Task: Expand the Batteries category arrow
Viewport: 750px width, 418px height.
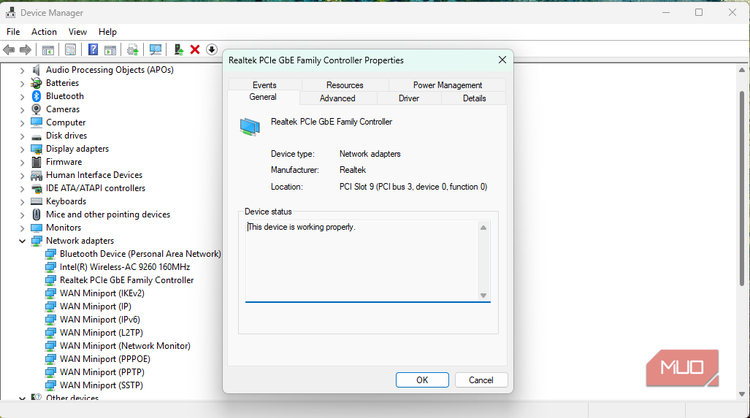Action: (22, 83)
